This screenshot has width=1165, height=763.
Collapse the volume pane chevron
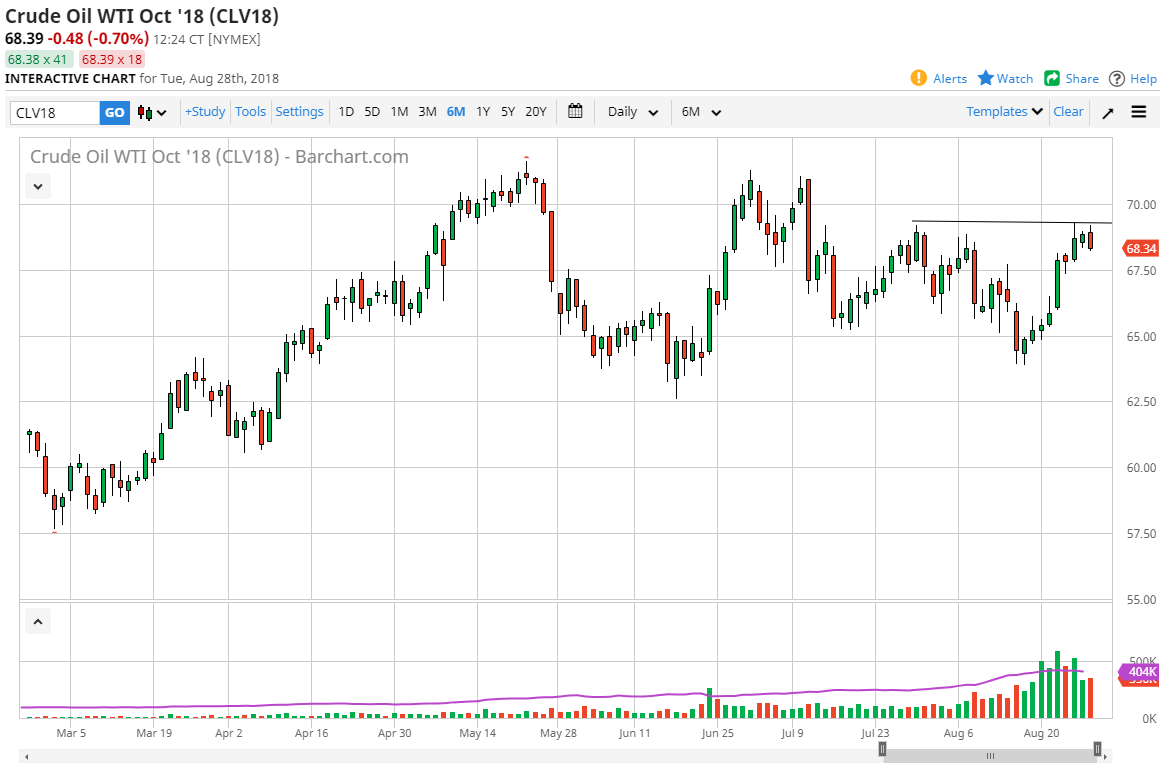point(38,622)
